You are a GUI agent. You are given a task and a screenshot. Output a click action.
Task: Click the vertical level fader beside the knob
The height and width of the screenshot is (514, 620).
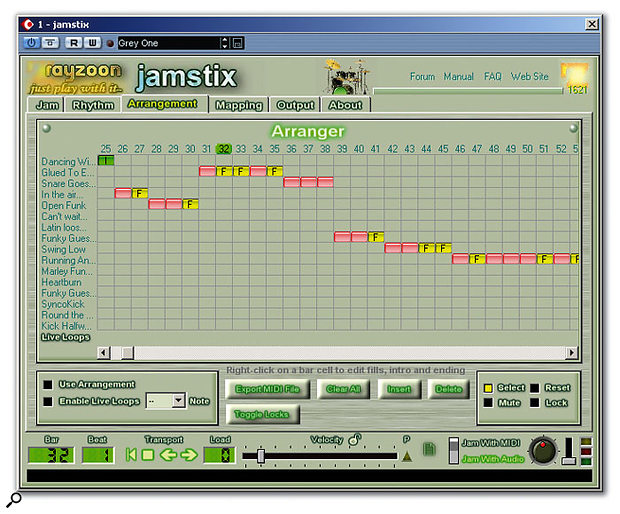pyautogui.click(x=569, y=451)
